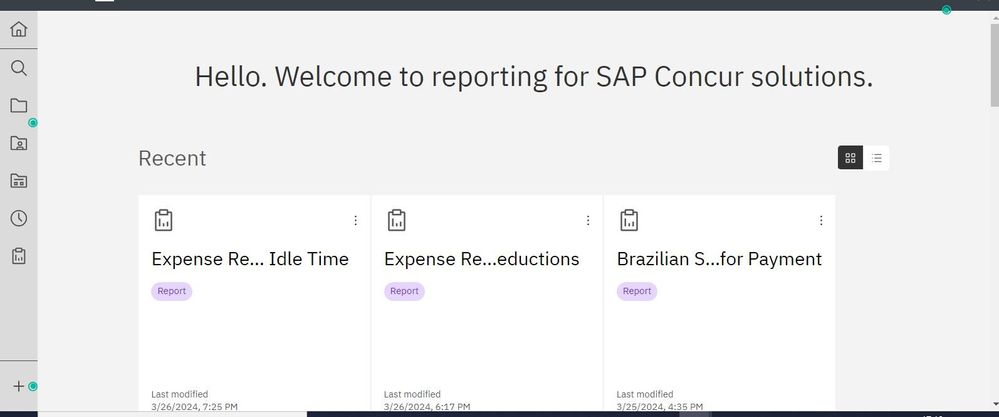This screenshot has width=999, height=417.
Task: Switch Recent section to list view
Action: click(x=877, y=158)
